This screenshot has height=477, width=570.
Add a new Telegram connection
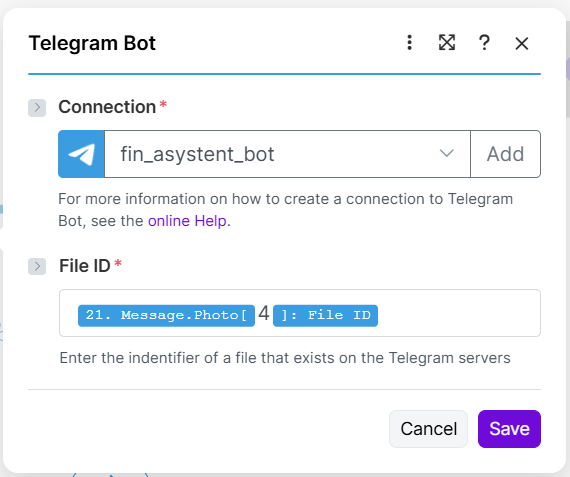coord(505,154)
